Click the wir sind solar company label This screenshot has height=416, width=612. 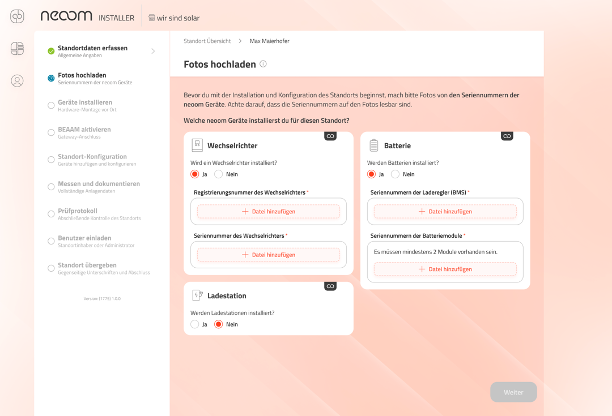[x=178, y=18]
